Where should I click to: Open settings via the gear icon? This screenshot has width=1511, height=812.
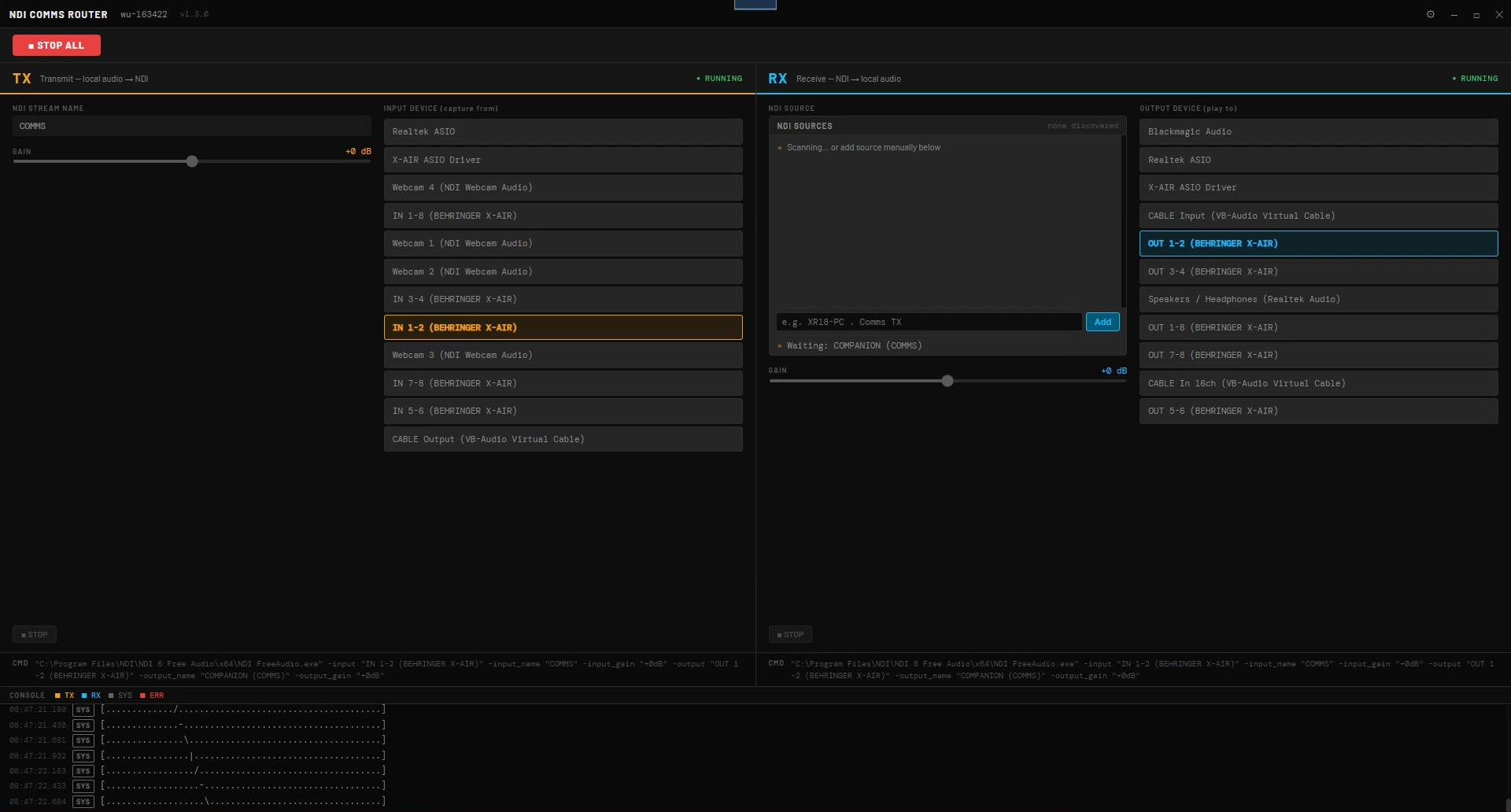click(1430, 14)
